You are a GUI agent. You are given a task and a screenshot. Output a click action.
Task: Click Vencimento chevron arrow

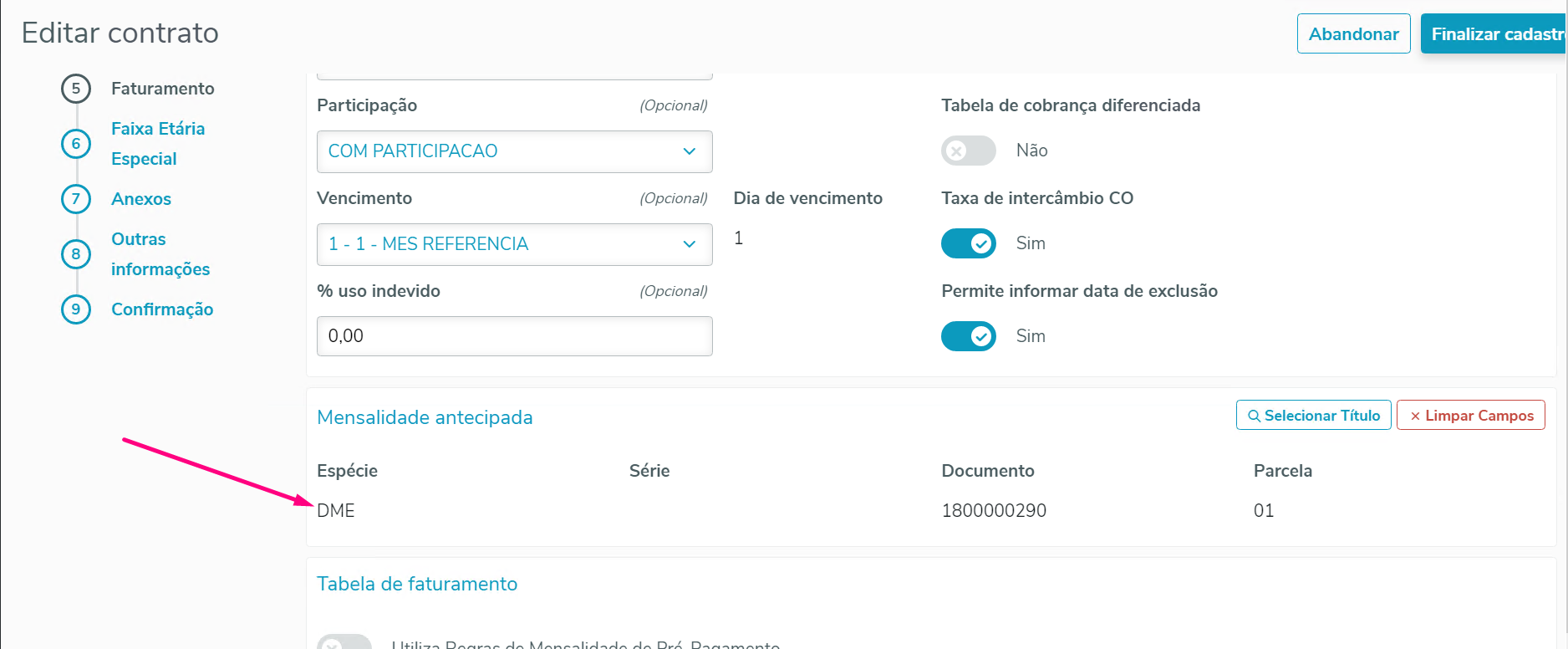690,244
